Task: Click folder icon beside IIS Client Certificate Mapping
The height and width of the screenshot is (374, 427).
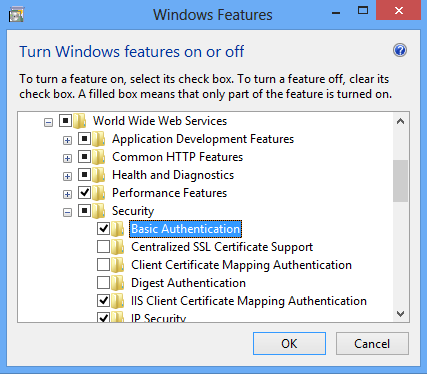Action: [x=118, y=301]
